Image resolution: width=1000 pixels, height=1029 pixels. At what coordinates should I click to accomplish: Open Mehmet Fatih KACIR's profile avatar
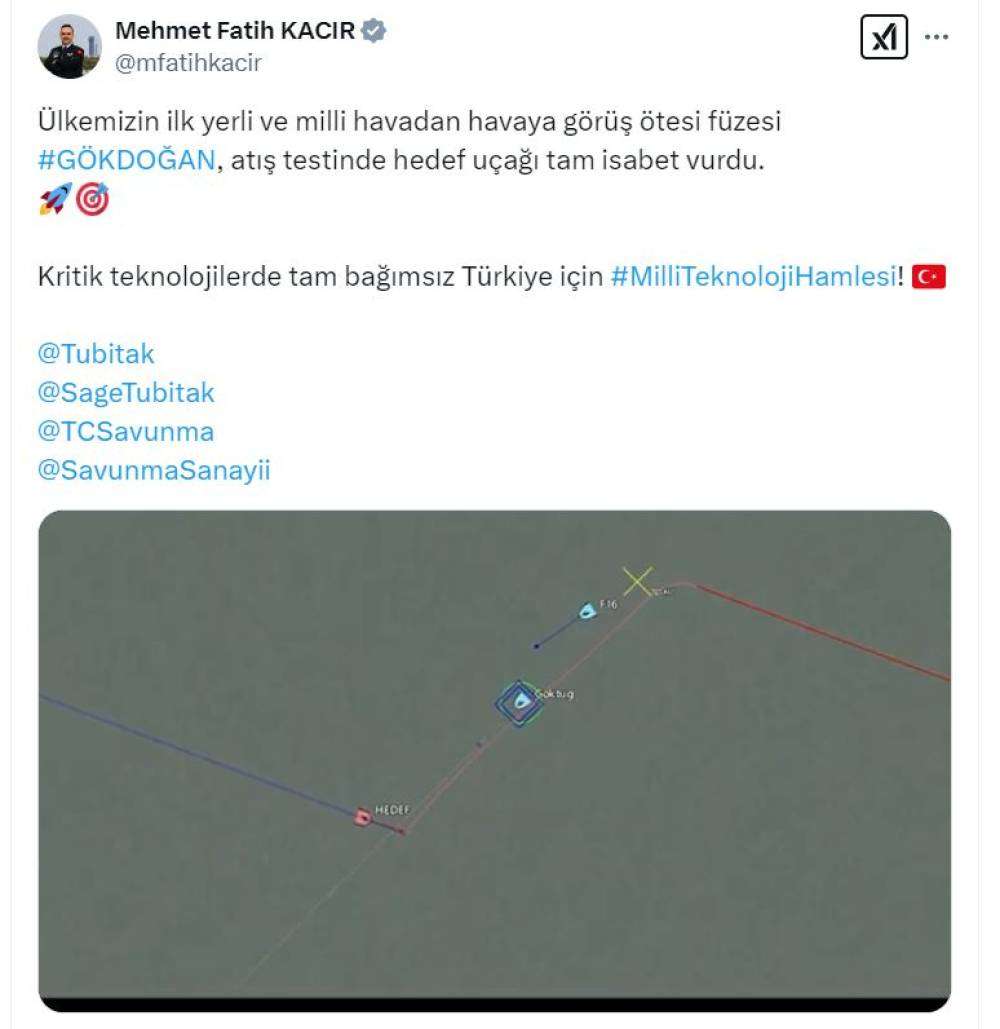click(70, 47)
